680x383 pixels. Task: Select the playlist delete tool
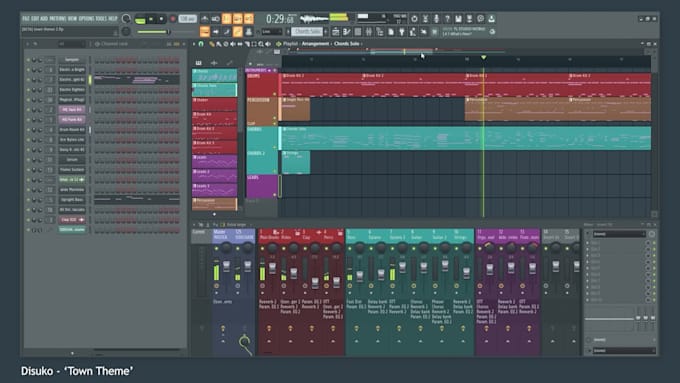tap(226, 44)
